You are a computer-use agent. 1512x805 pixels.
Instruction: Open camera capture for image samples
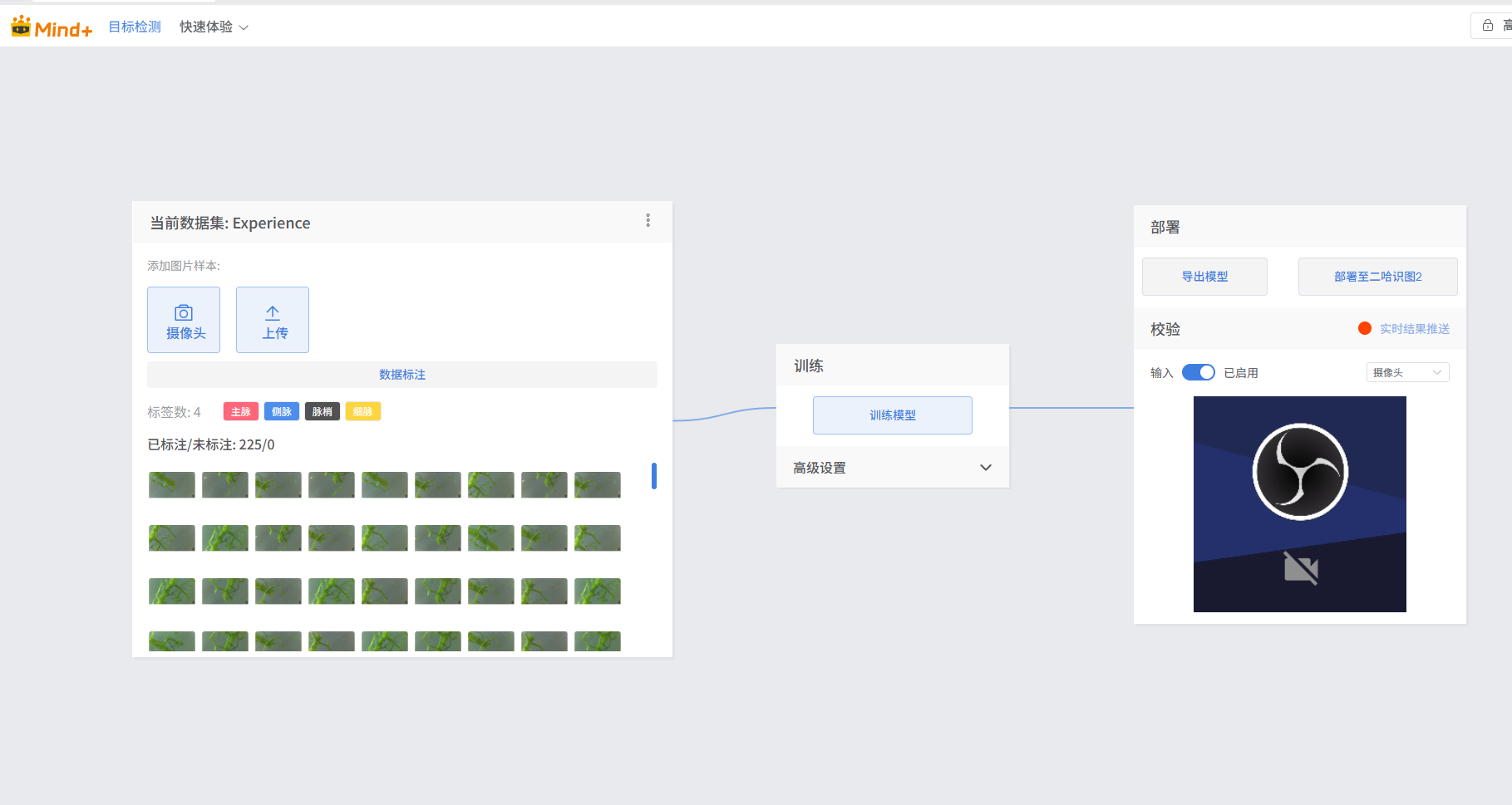(184, 320)
